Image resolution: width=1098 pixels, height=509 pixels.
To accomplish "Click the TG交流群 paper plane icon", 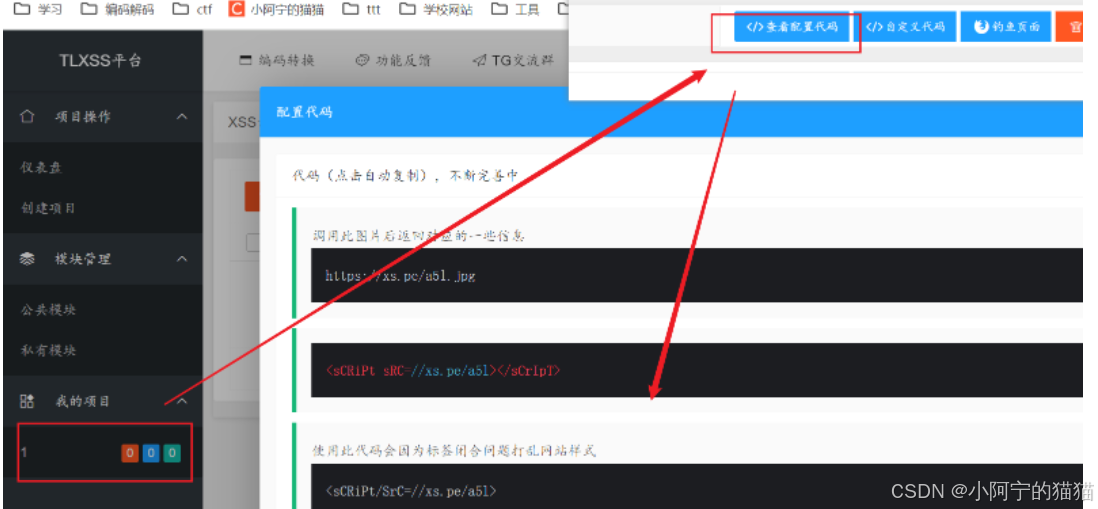I will tap(478, 61).
